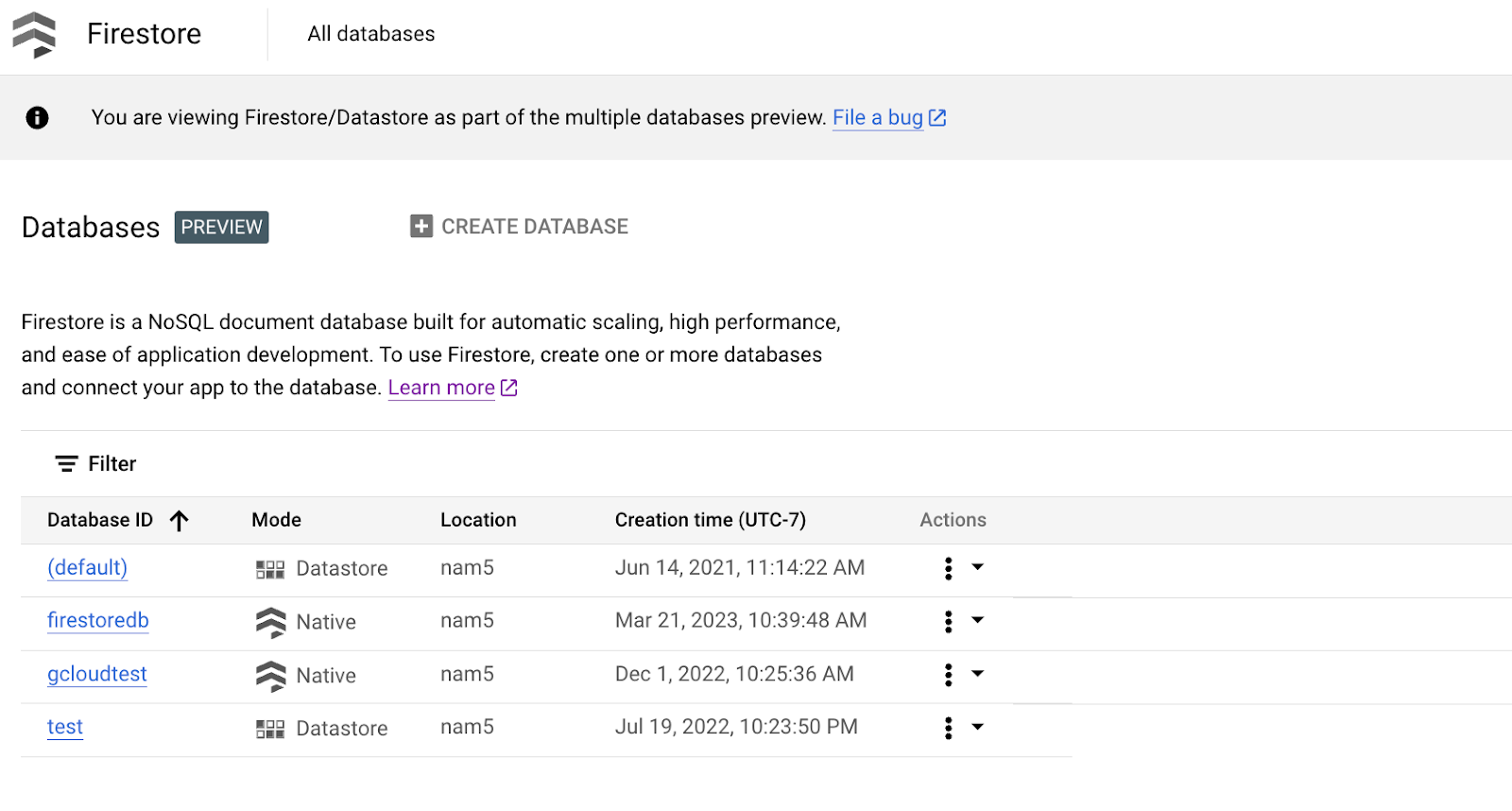Open the three-dot actions menu for (default)
The width and height of the screenshot is (1512, 811).
click(949, 568)
